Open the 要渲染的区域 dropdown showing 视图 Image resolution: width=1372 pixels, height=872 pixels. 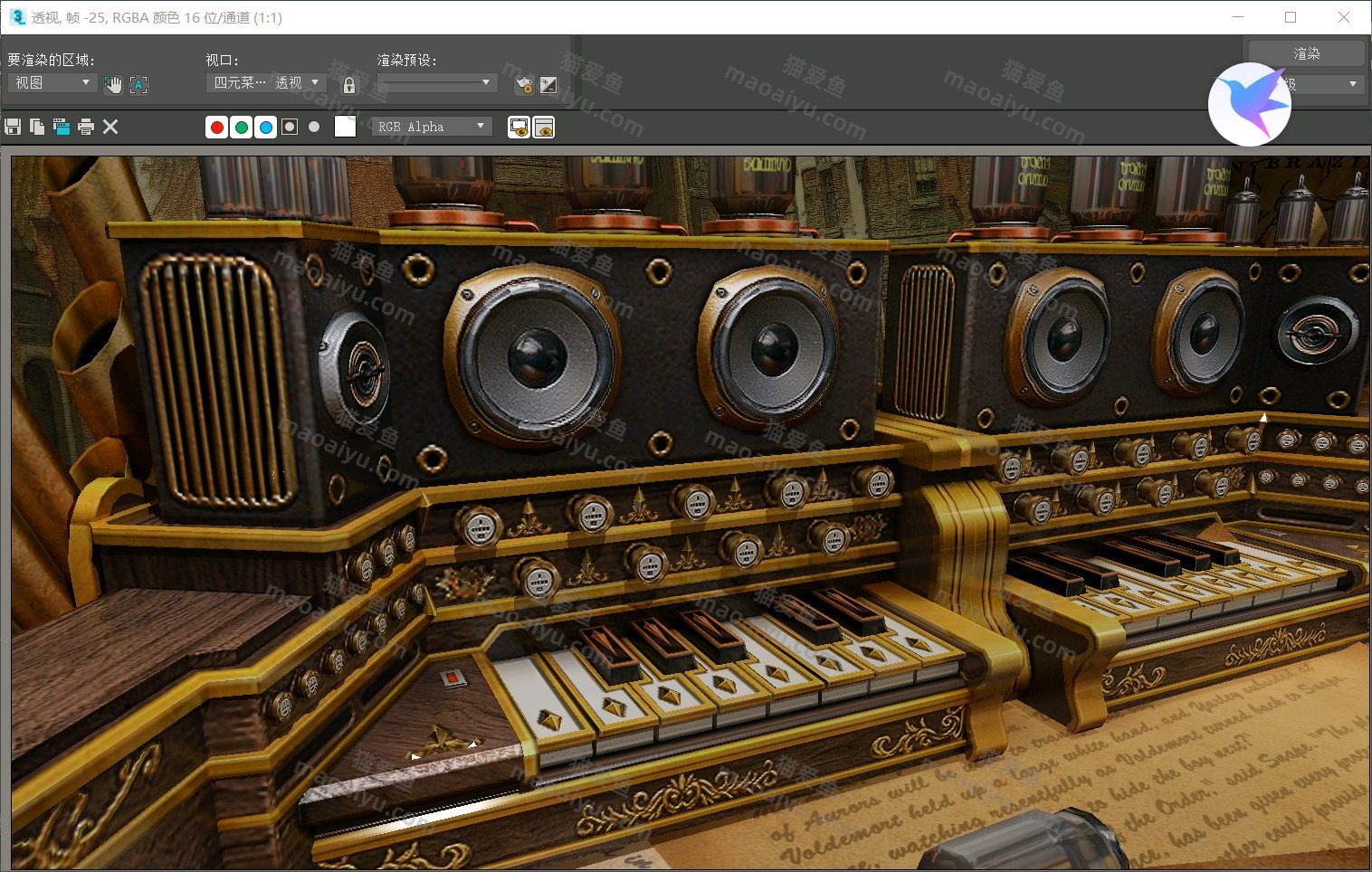coord(52,83)
